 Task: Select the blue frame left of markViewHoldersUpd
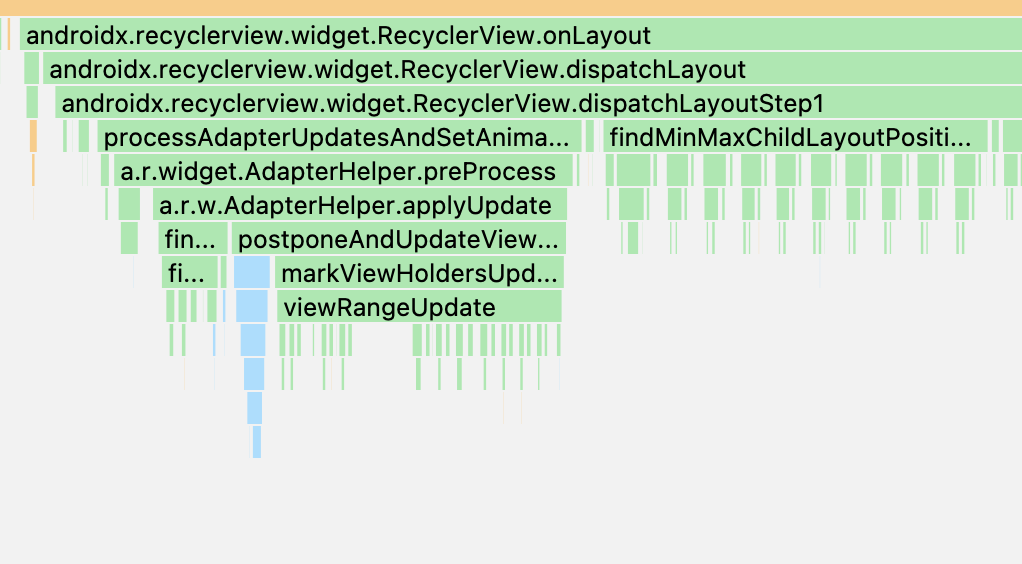[252, 273]
